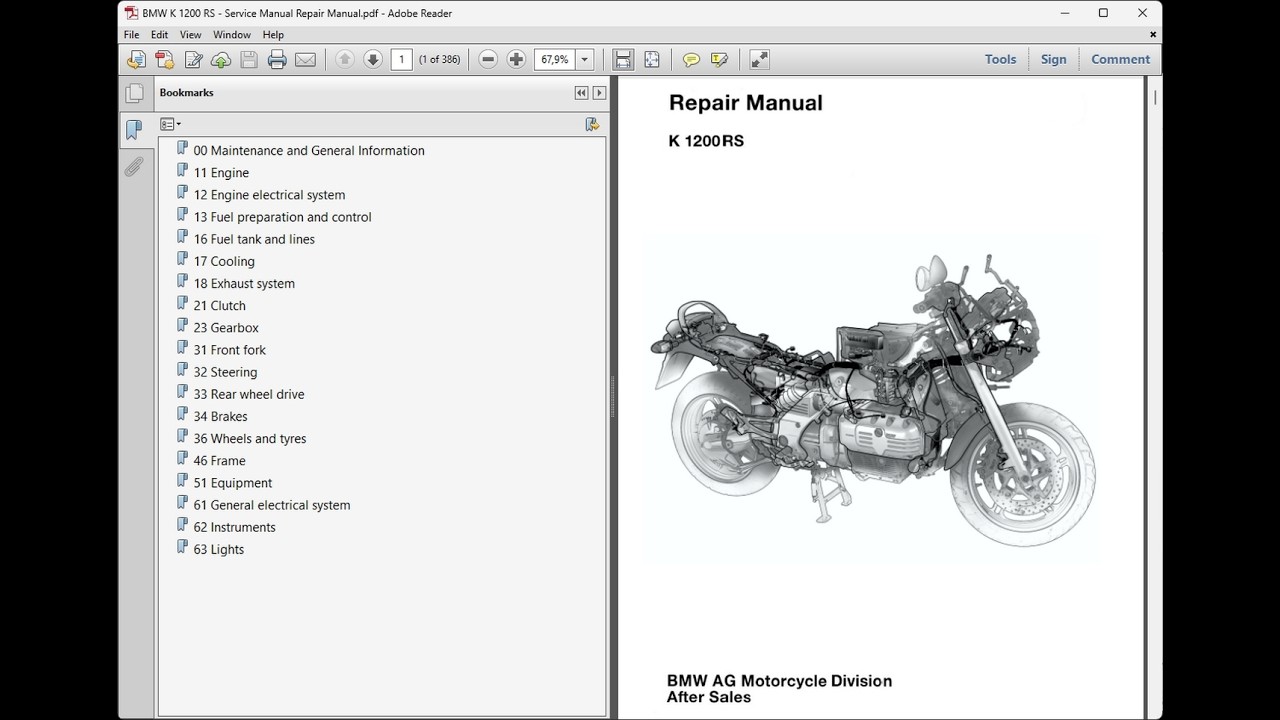Viewport: 1280px width, 720px height.
Task: Select the highlight text tool
Action: point(719,60)
